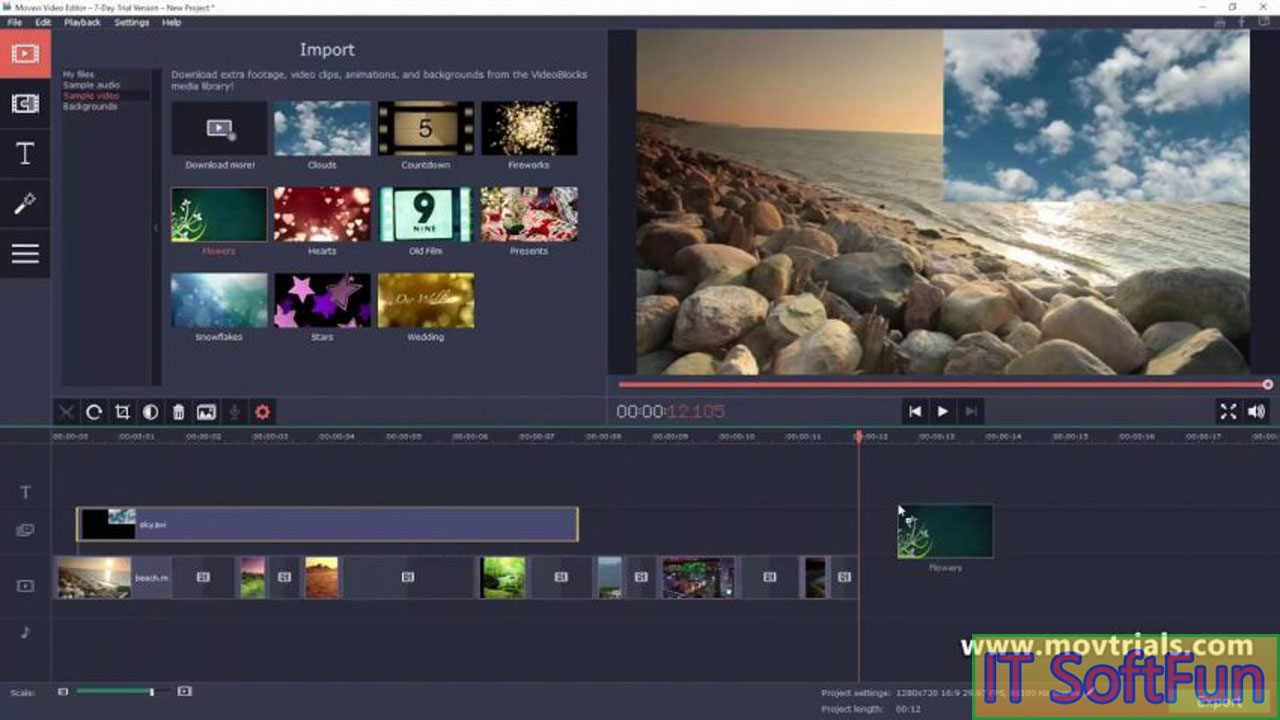
Task: Open the Playback menu
Action: point(82,22)
